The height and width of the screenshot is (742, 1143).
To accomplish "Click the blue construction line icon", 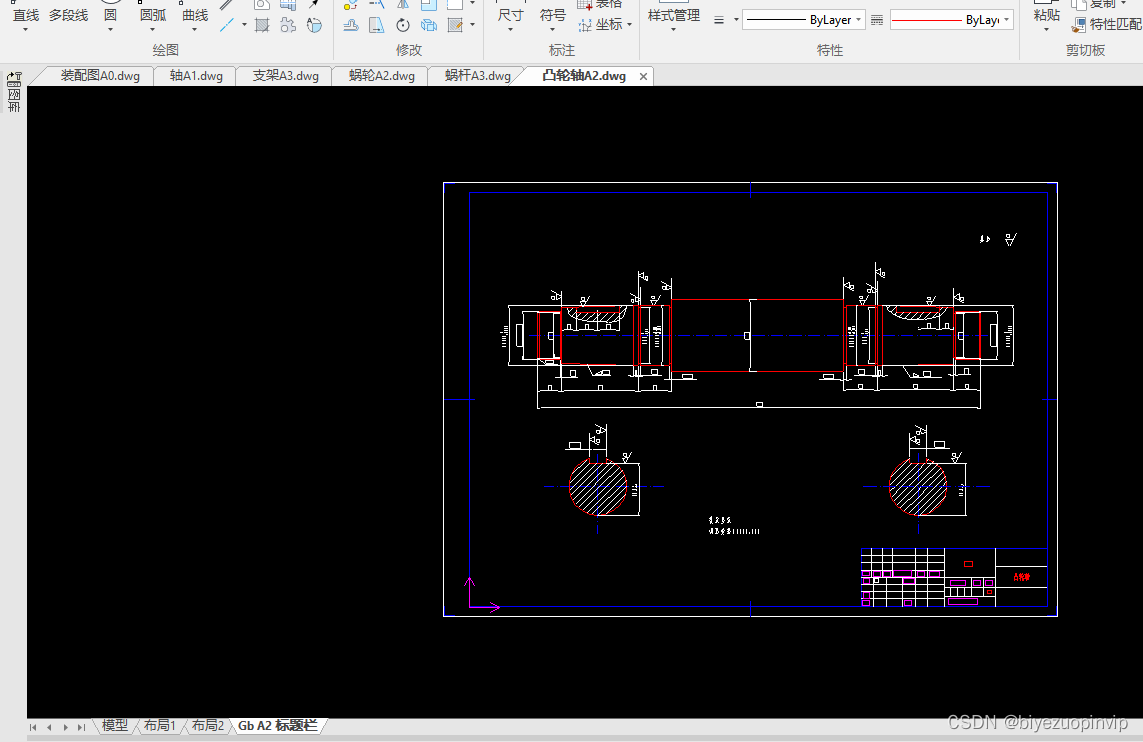I will tap(227, 26).
